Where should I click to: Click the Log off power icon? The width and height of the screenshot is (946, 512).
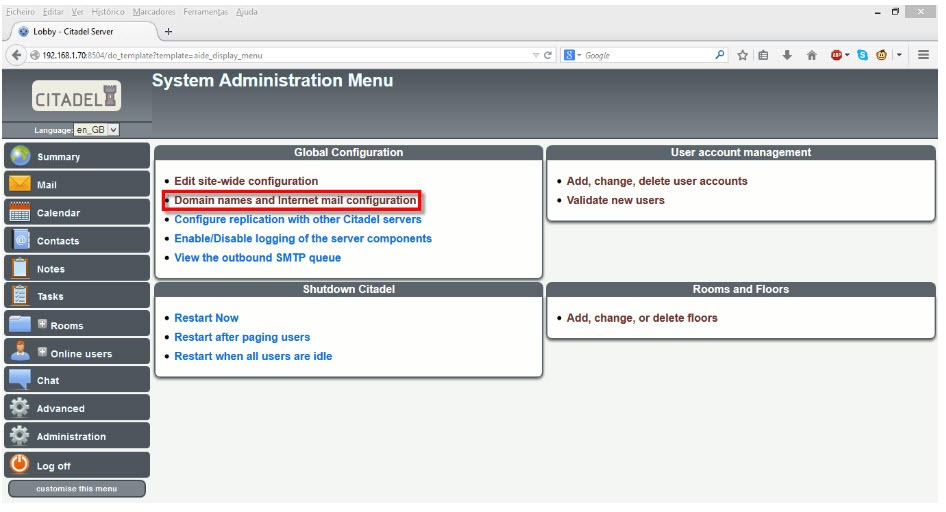(x=20, y=465)
